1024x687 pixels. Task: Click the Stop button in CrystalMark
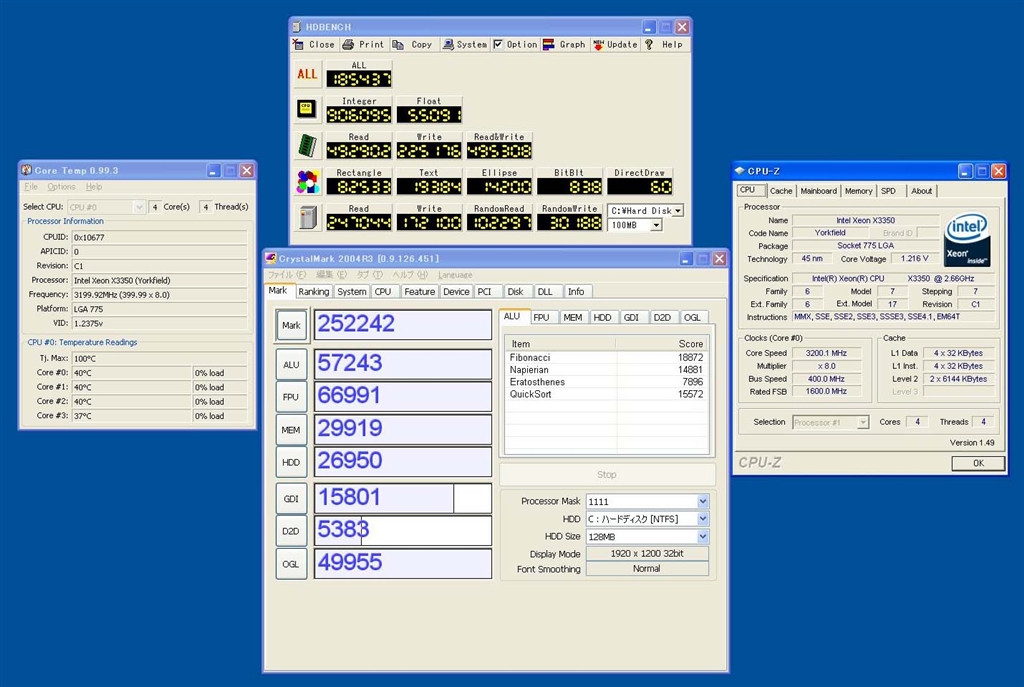607,475
